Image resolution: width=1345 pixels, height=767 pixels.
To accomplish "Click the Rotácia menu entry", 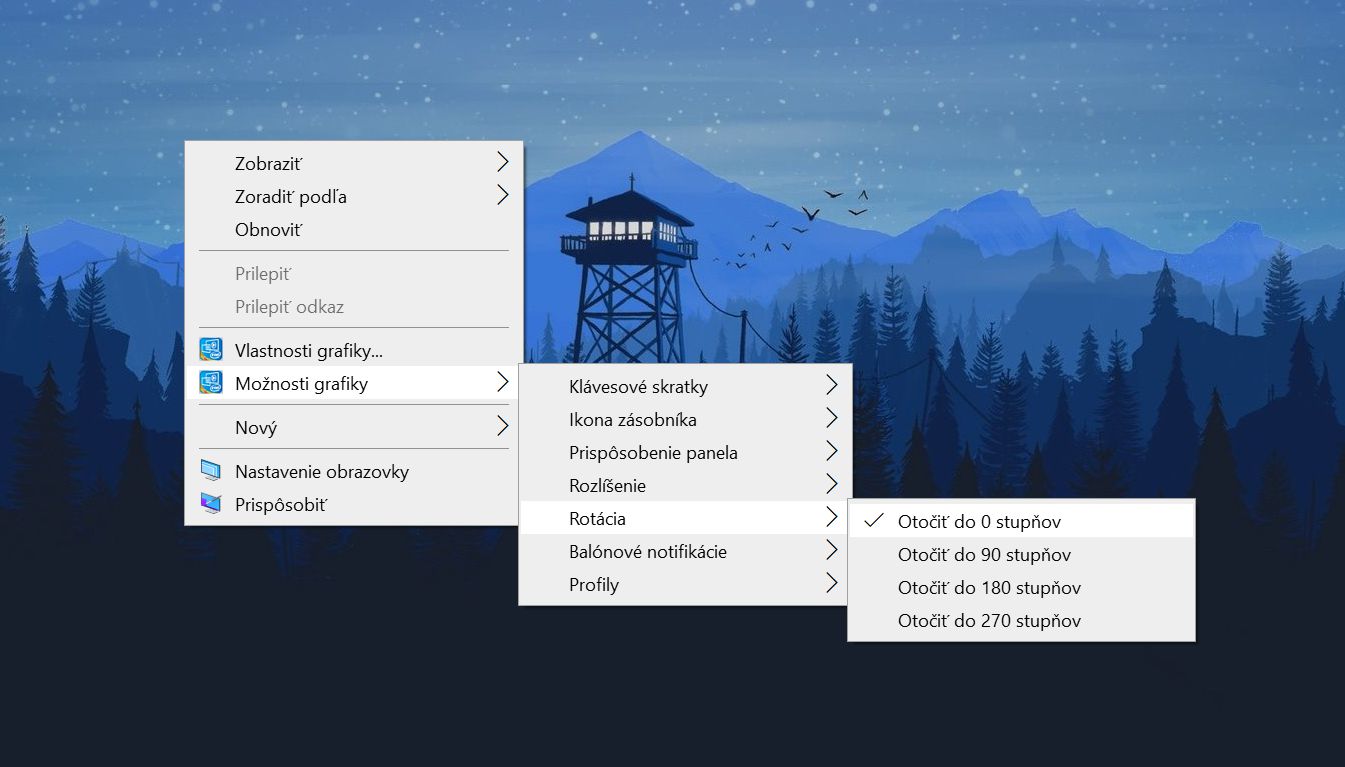I will coord(685,518).
